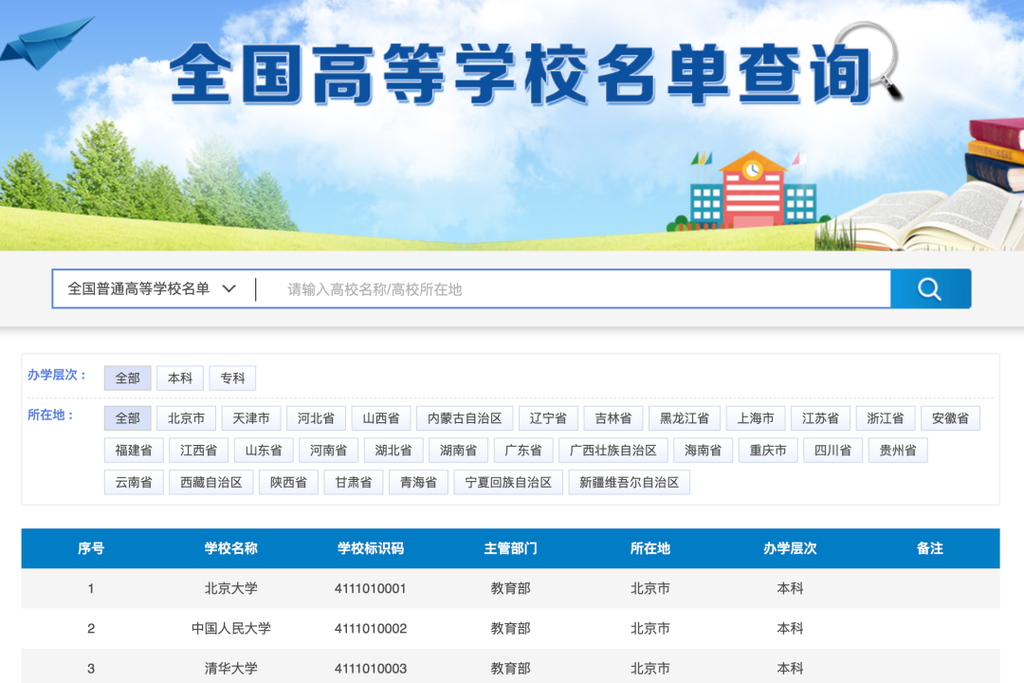Open the 全国普通高等学校名单 dropdown
The height and width of the screenshot is (683, 1024).
pos(152,289)
